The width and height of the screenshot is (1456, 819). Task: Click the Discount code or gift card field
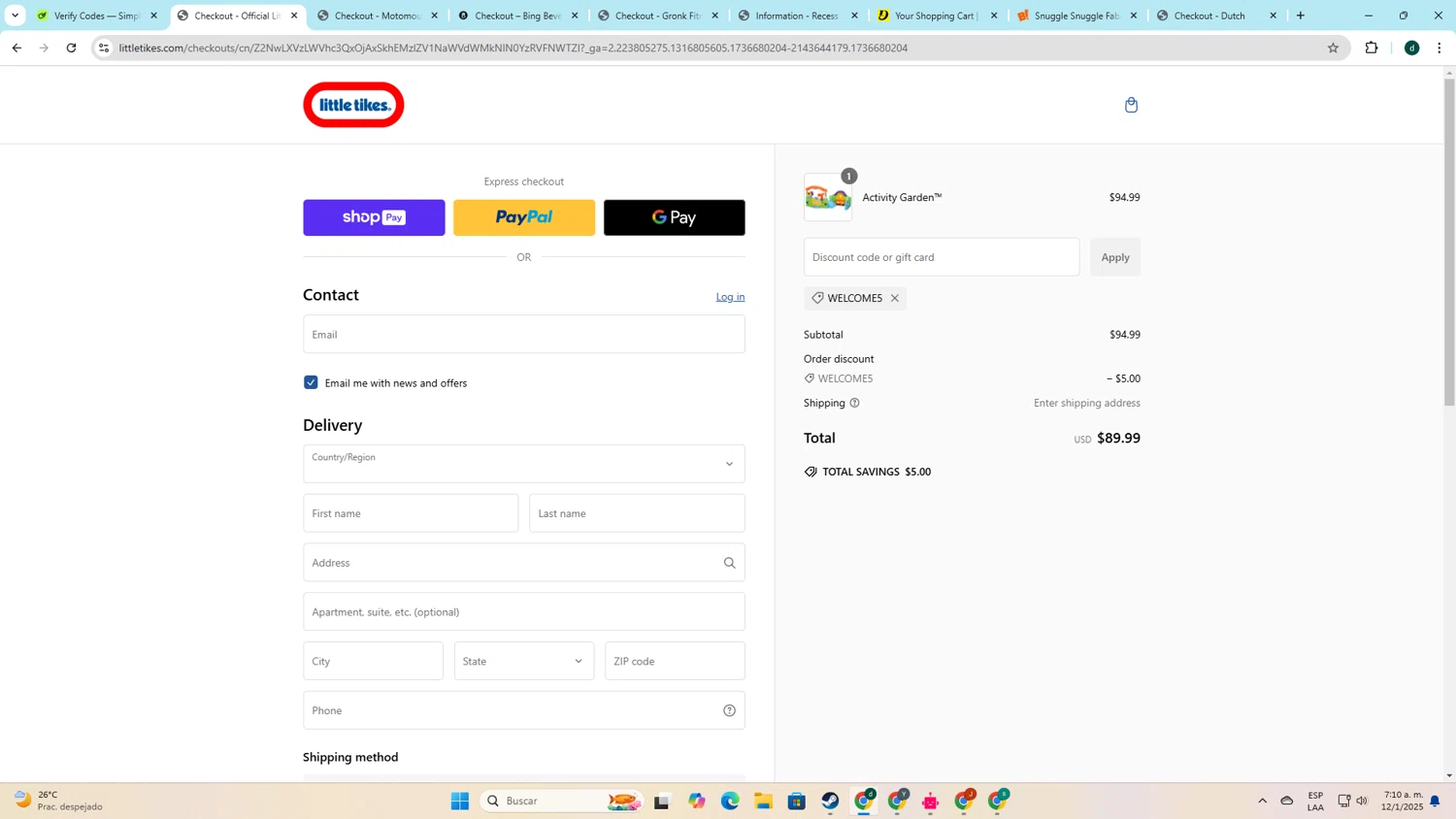pyautogui.click(x=942, y=257)
